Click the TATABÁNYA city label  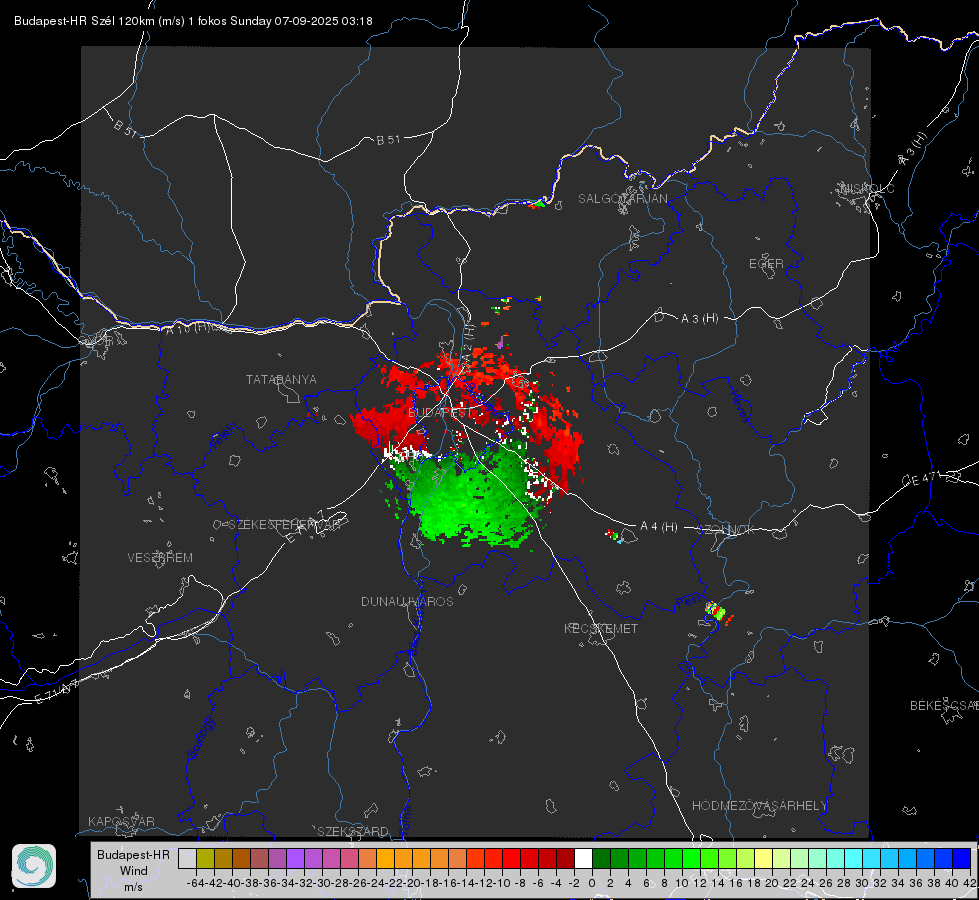tap(281, 380)
